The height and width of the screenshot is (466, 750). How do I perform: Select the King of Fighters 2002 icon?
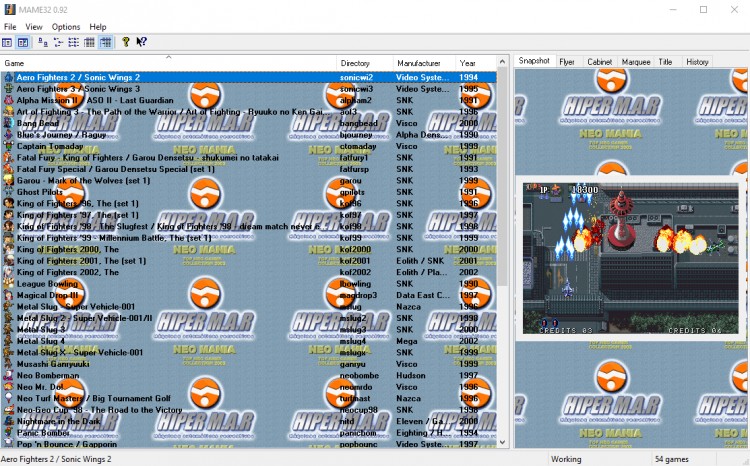[x=9, y=272]
